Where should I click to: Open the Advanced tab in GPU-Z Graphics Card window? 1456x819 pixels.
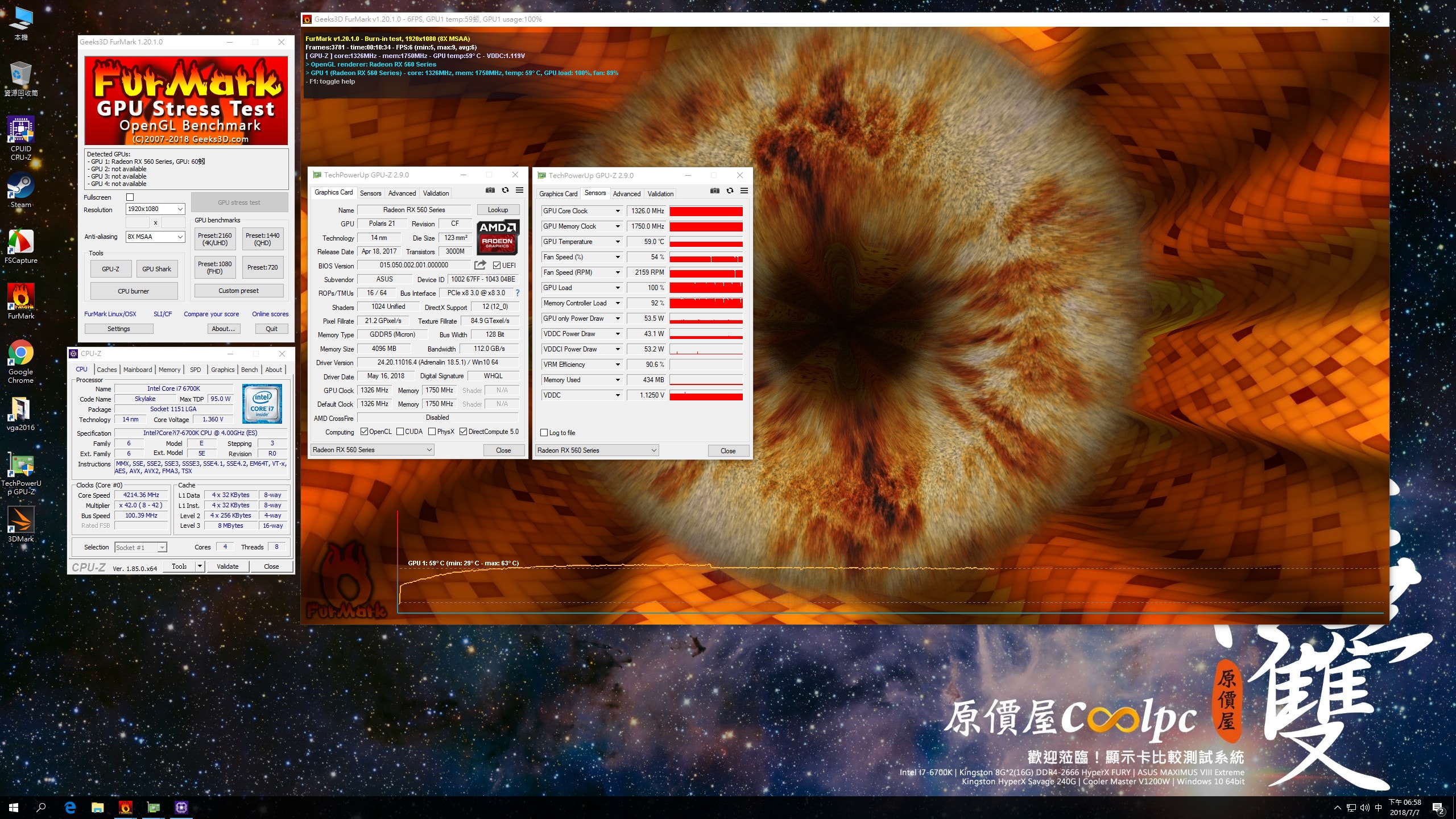[x=402, y=193]
